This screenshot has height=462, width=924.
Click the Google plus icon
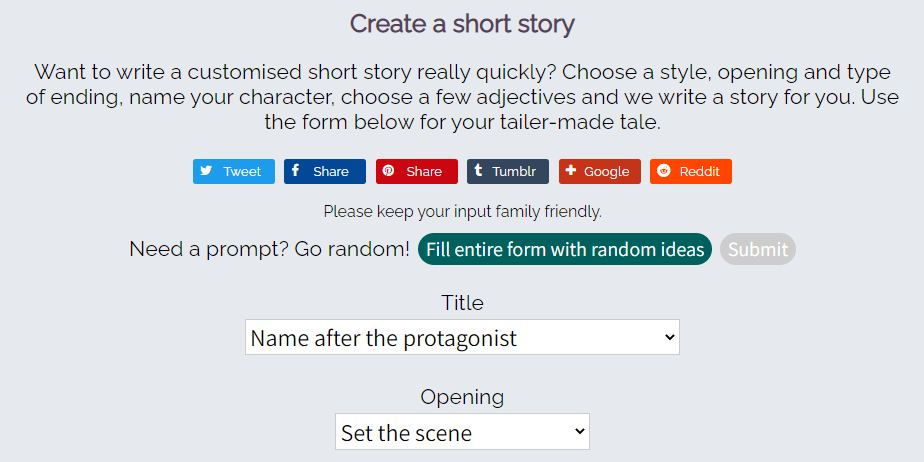point(570,171)
